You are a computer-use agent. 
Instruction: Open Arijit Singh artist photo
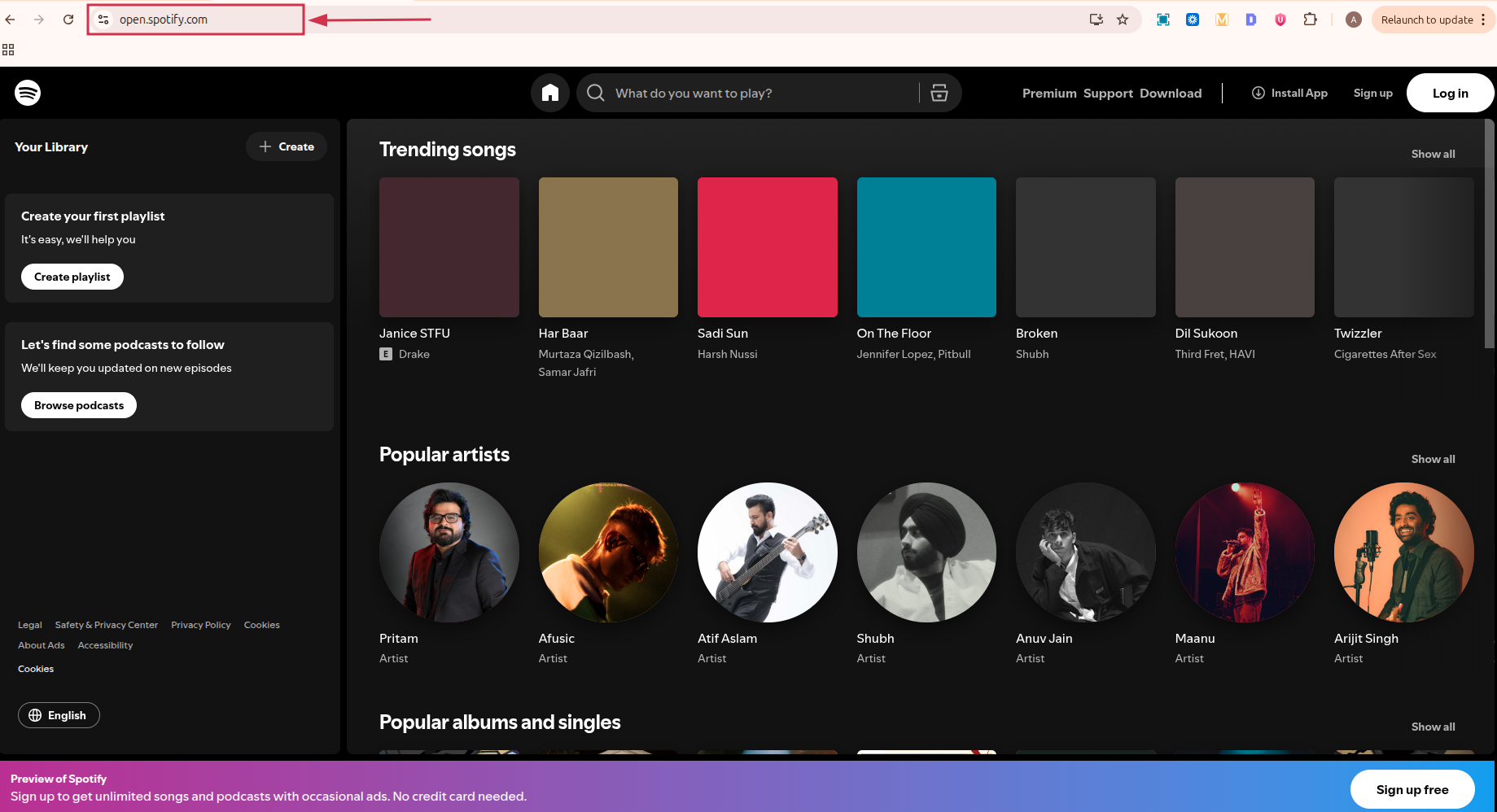tap(1404, 552)
